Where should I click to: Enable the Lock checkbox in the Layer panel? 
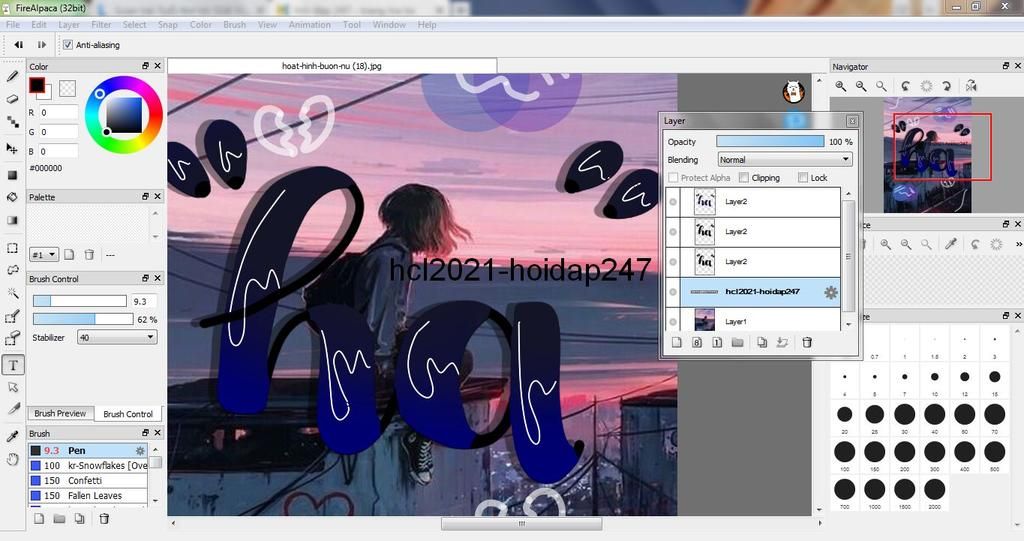pos(803,178)
